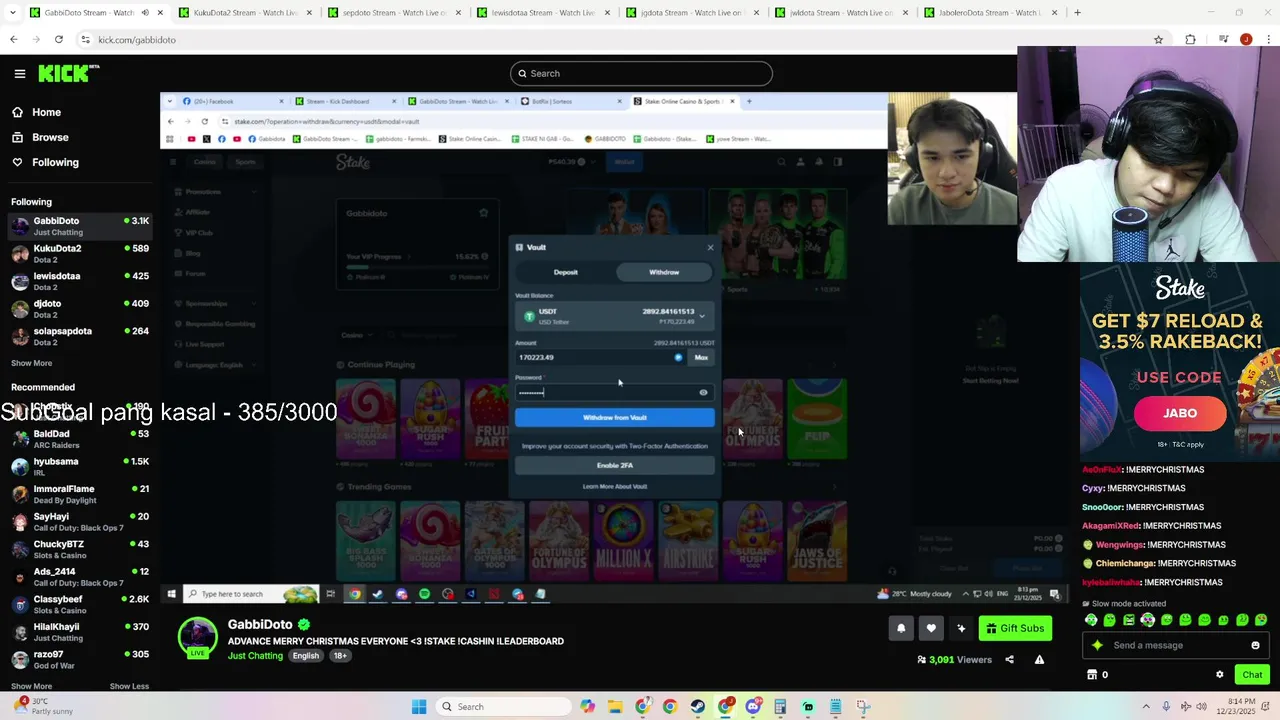
Task: Click the heart follow button
Action: [x=931, y=628]
